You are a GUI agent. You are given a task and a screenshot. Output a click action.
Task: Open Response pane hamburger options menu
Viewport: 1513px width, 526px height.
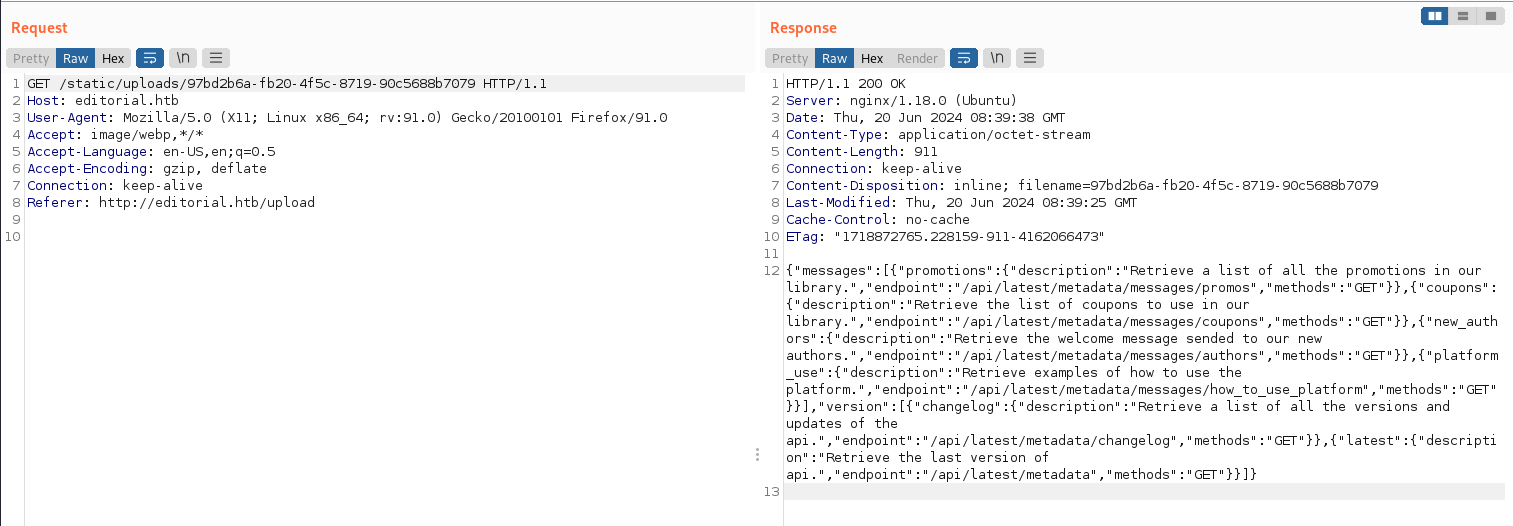click(1030, 58)
